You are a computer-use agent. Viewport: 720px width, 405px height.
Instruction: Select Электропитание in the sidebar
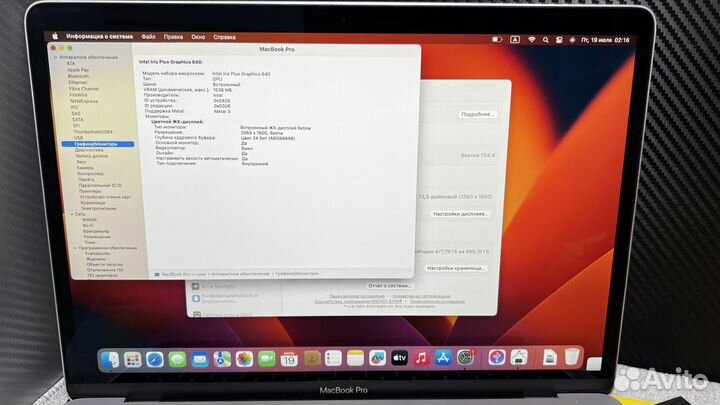click(x=99, y=208)
